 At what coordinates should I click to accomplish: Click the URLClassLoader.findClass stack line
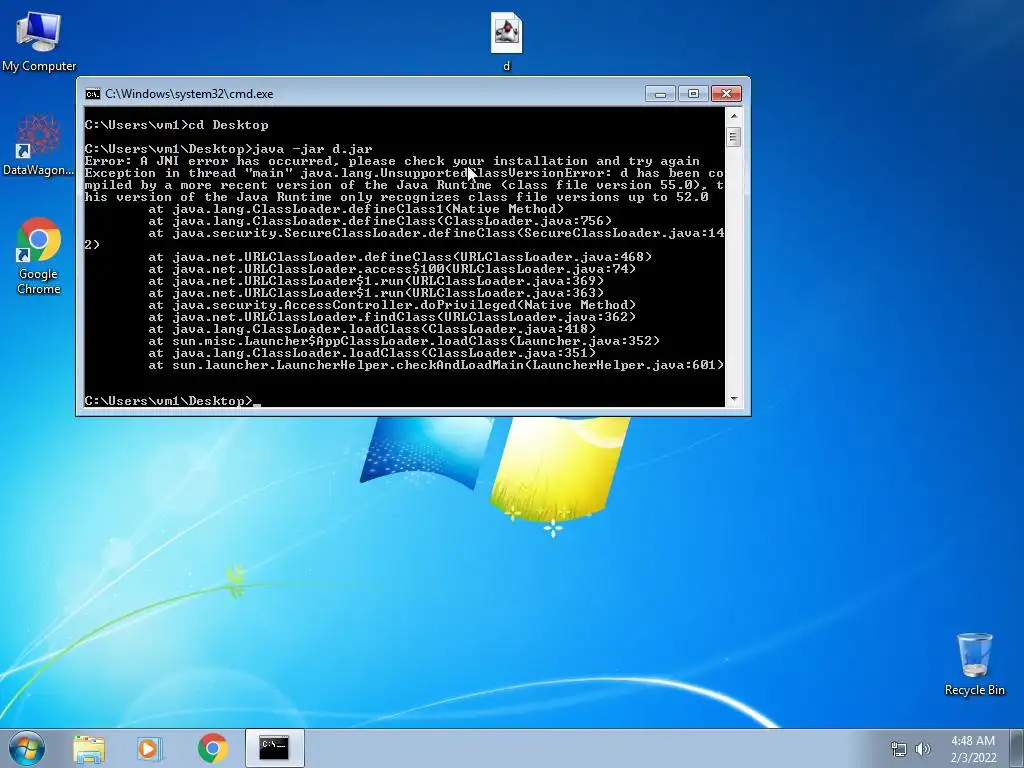(392, 317)
